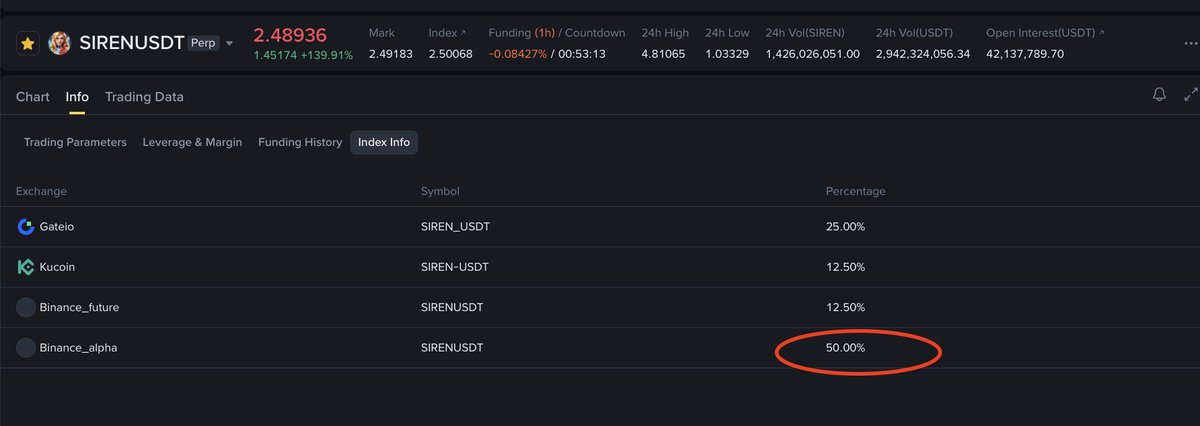This screenshot has width=1200, height=426.
Task: Click the Binance_future exchange icon
Action: tap(26, 307)
